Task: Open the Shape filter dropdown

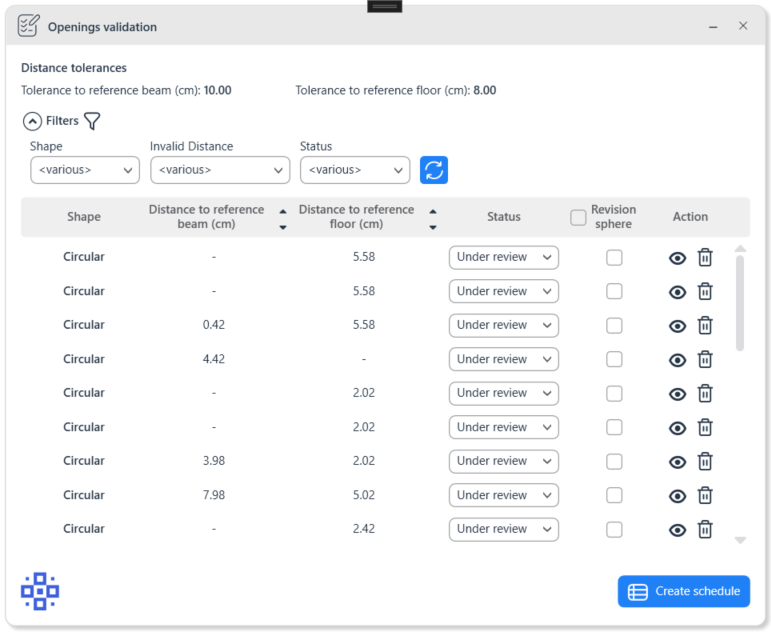Action: point(85,170)
